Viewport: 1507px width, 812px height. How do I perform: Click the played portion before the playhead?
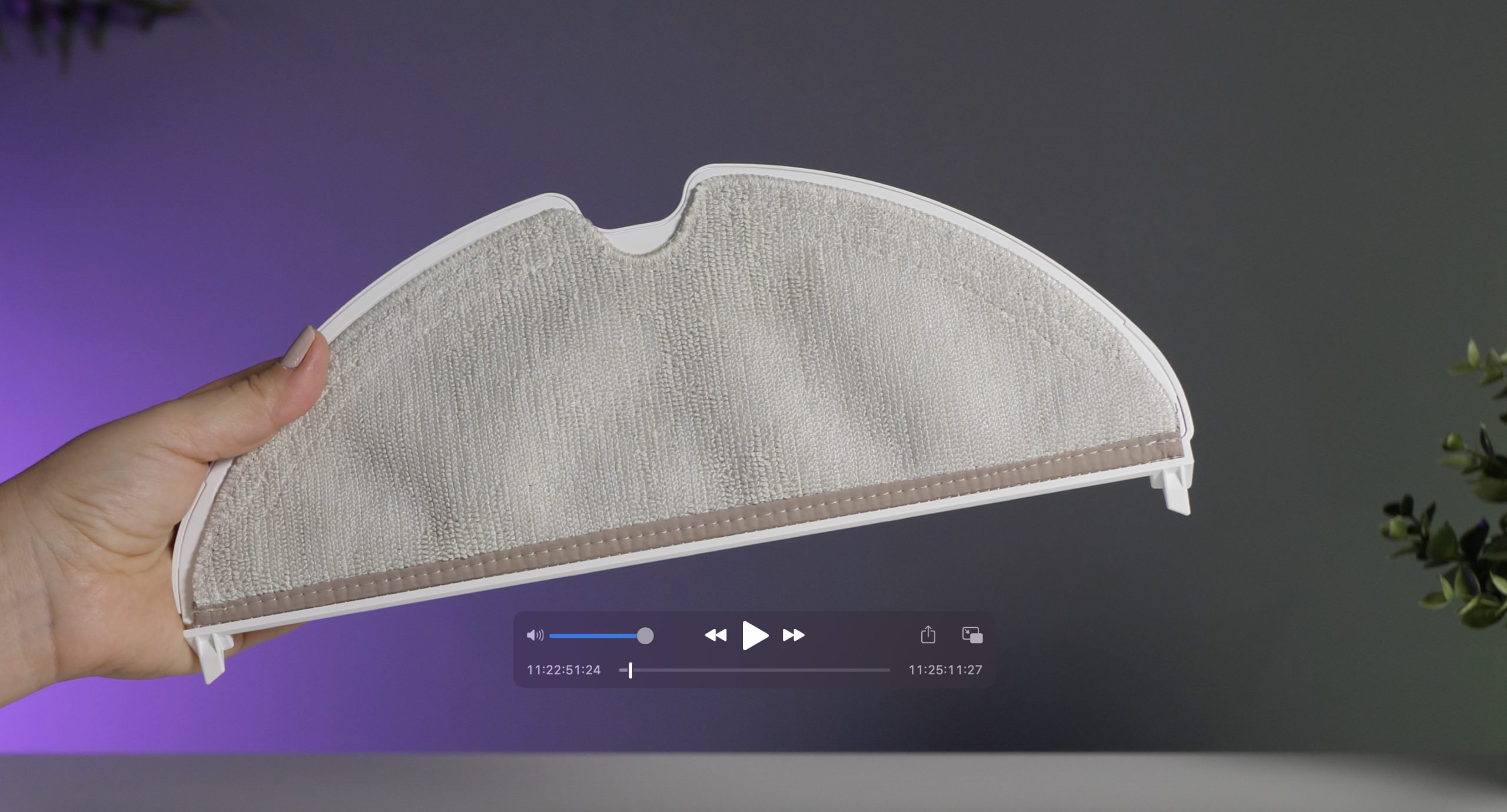[x=623, y=670]
